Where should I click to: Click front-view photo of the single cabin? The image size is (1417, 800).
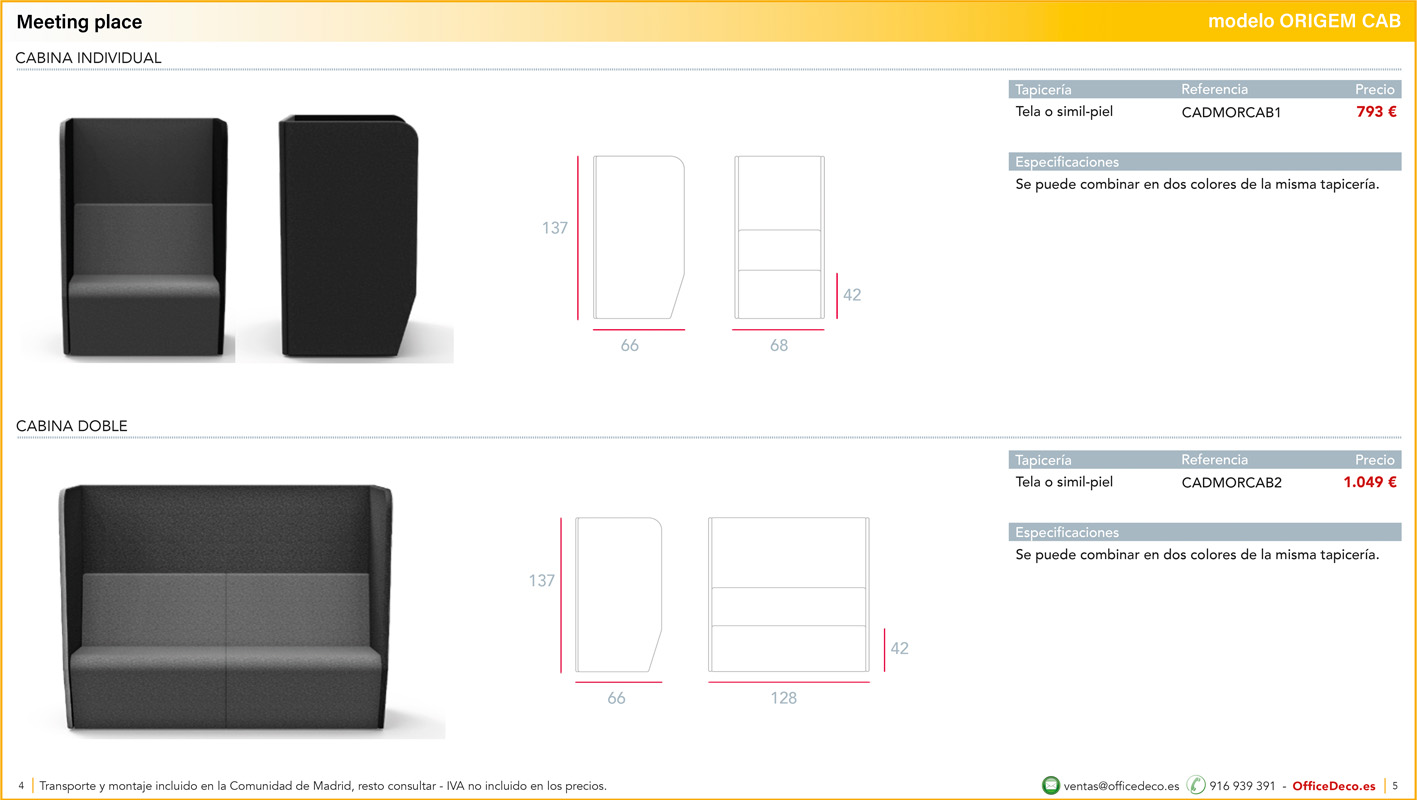tap(144, 238)
